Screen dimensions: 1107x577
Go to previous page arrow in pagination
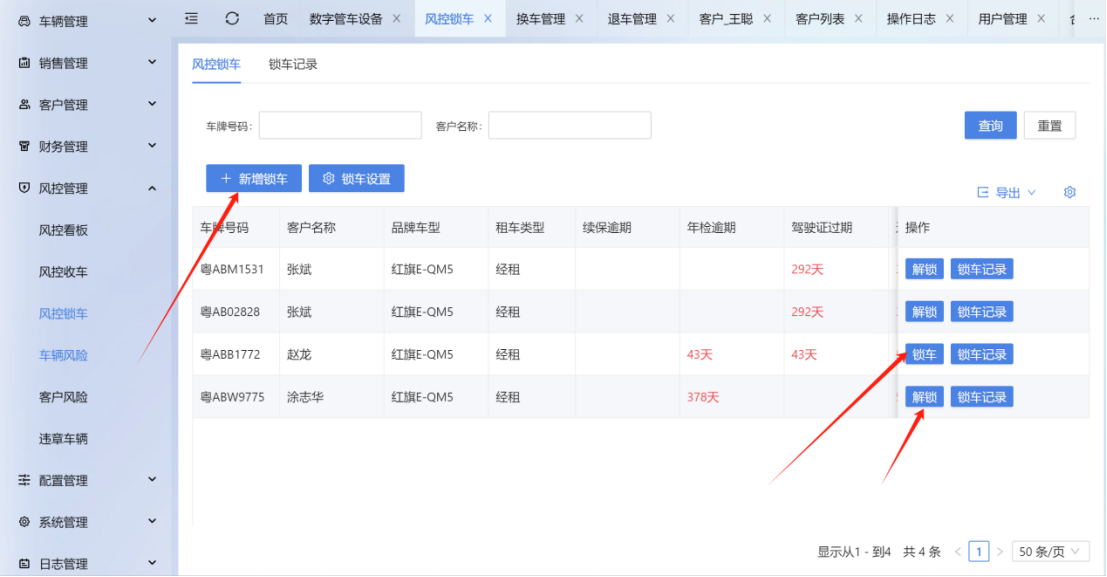point(958,551)
